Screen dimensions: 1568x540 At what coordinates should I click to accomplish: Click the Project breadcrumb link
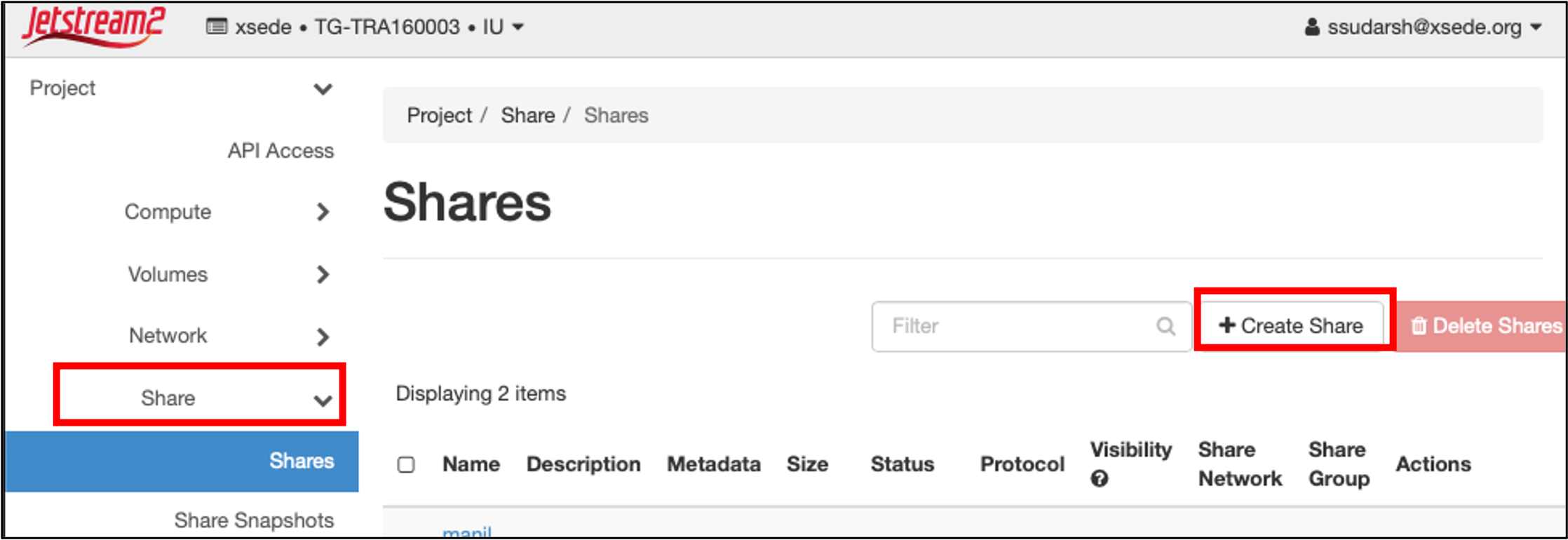tap(439, 116)
